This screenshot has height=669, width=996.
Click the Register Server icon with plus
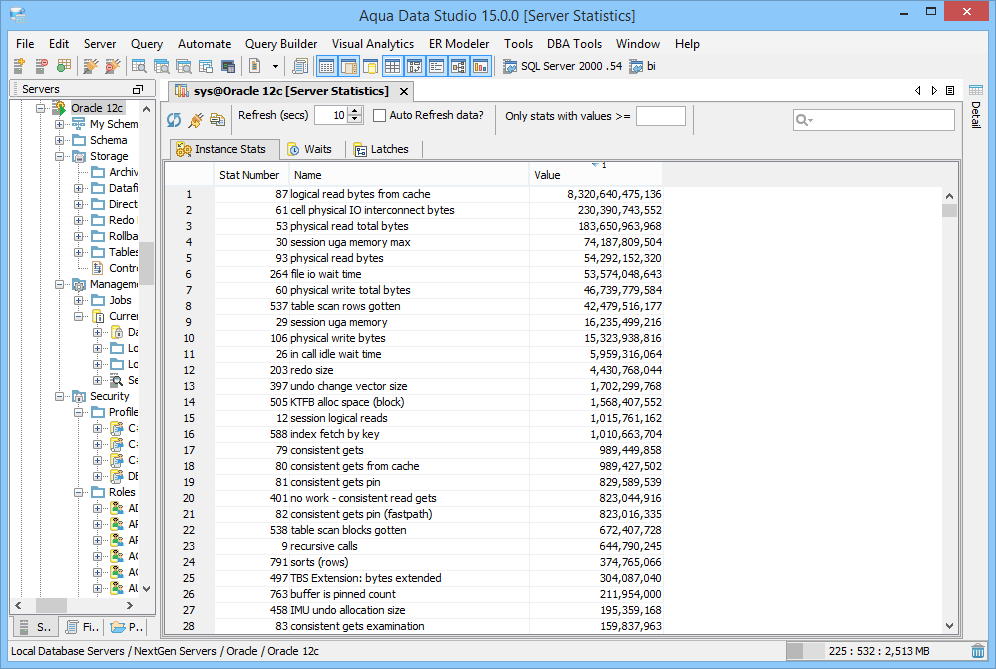19,66
